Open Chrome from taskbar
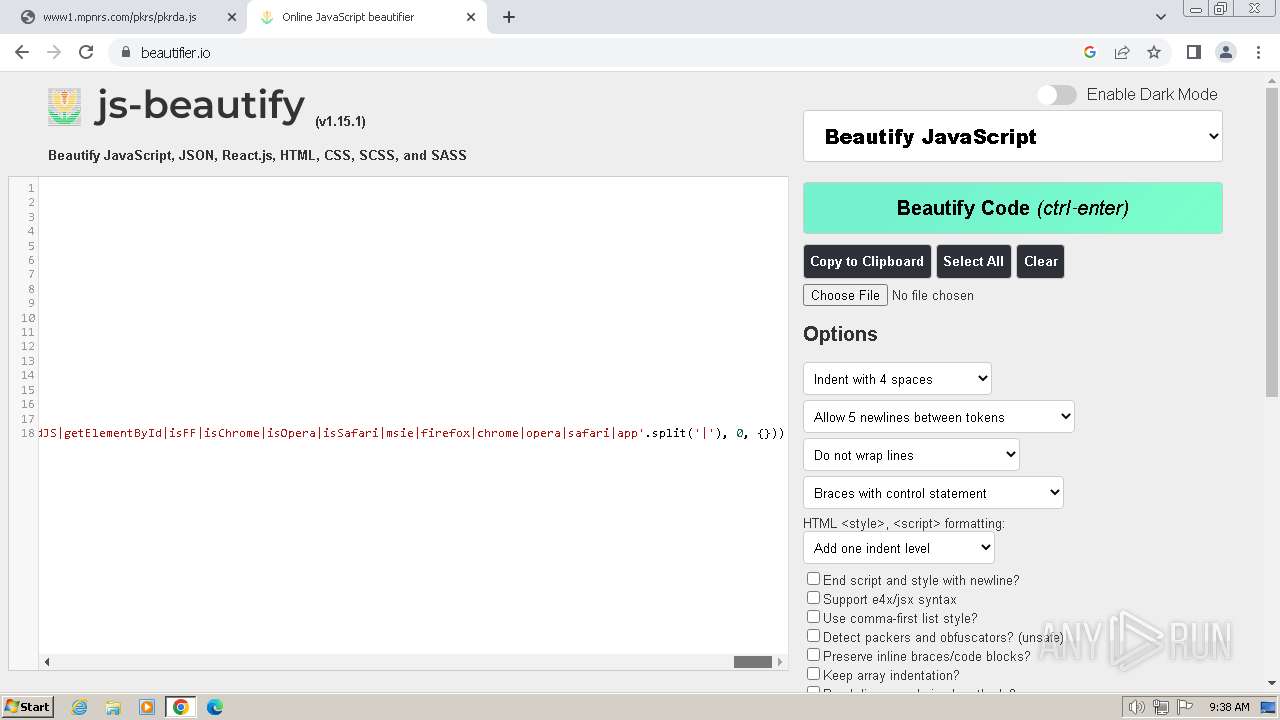 point(181,707)
